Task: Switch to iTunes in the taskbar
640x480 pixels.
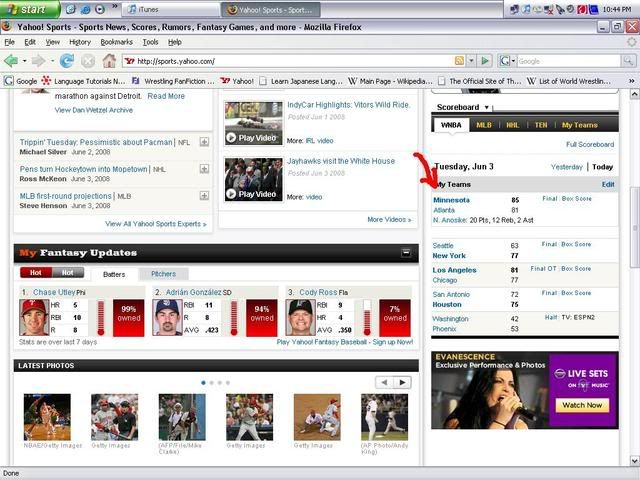Action: [171, 9]
